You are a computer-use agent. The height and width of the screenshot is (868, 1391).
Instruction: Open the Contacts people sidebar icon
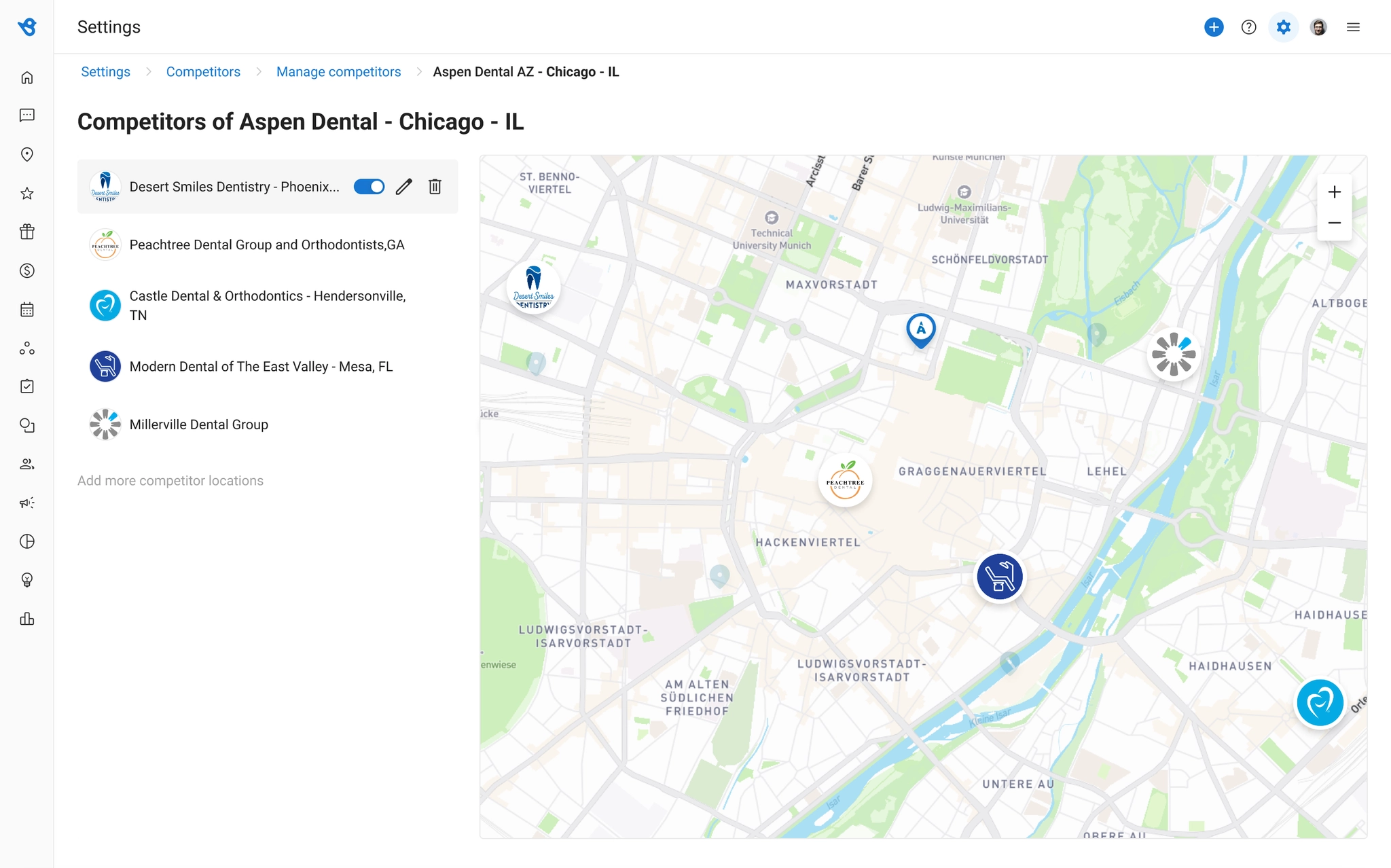coord(27,464)
